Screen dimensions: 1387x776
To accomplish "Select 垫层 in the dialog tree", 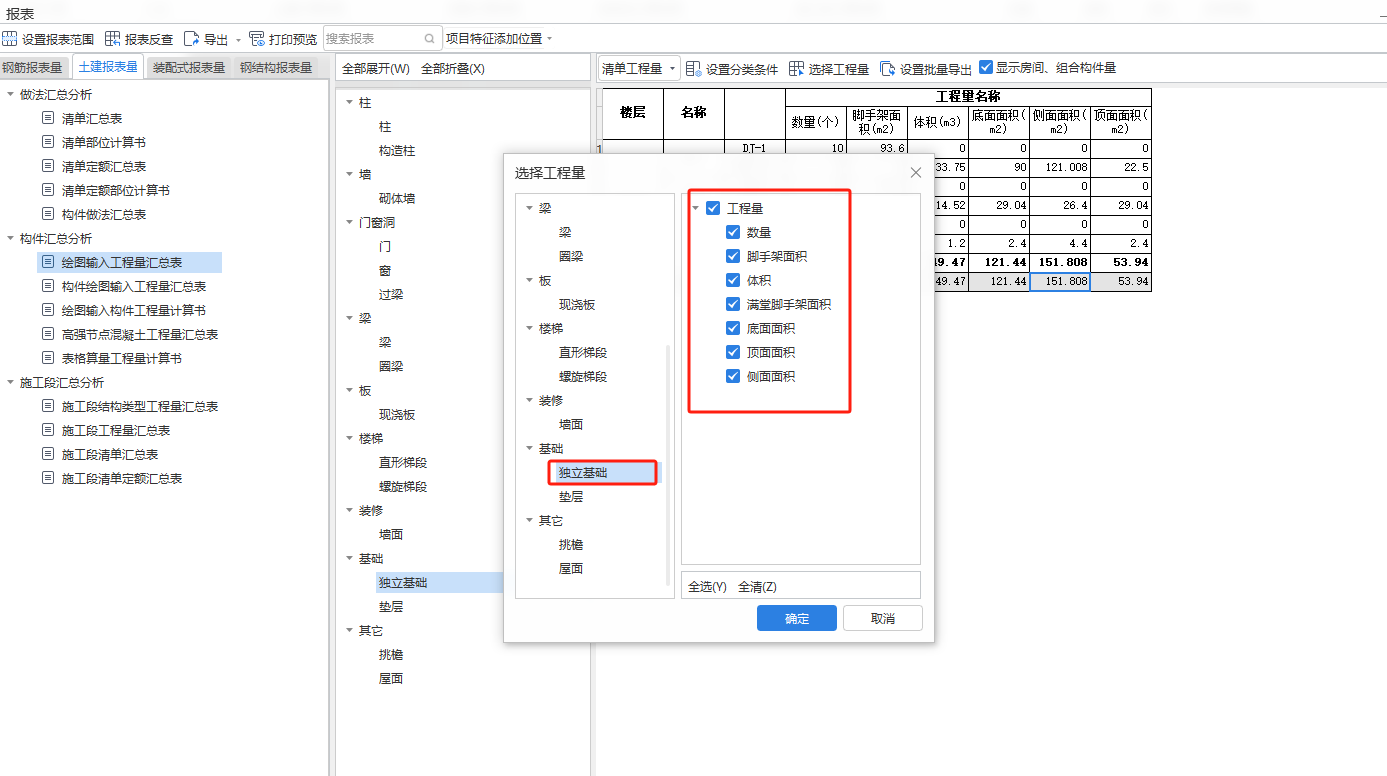I will tap(571, 496).
